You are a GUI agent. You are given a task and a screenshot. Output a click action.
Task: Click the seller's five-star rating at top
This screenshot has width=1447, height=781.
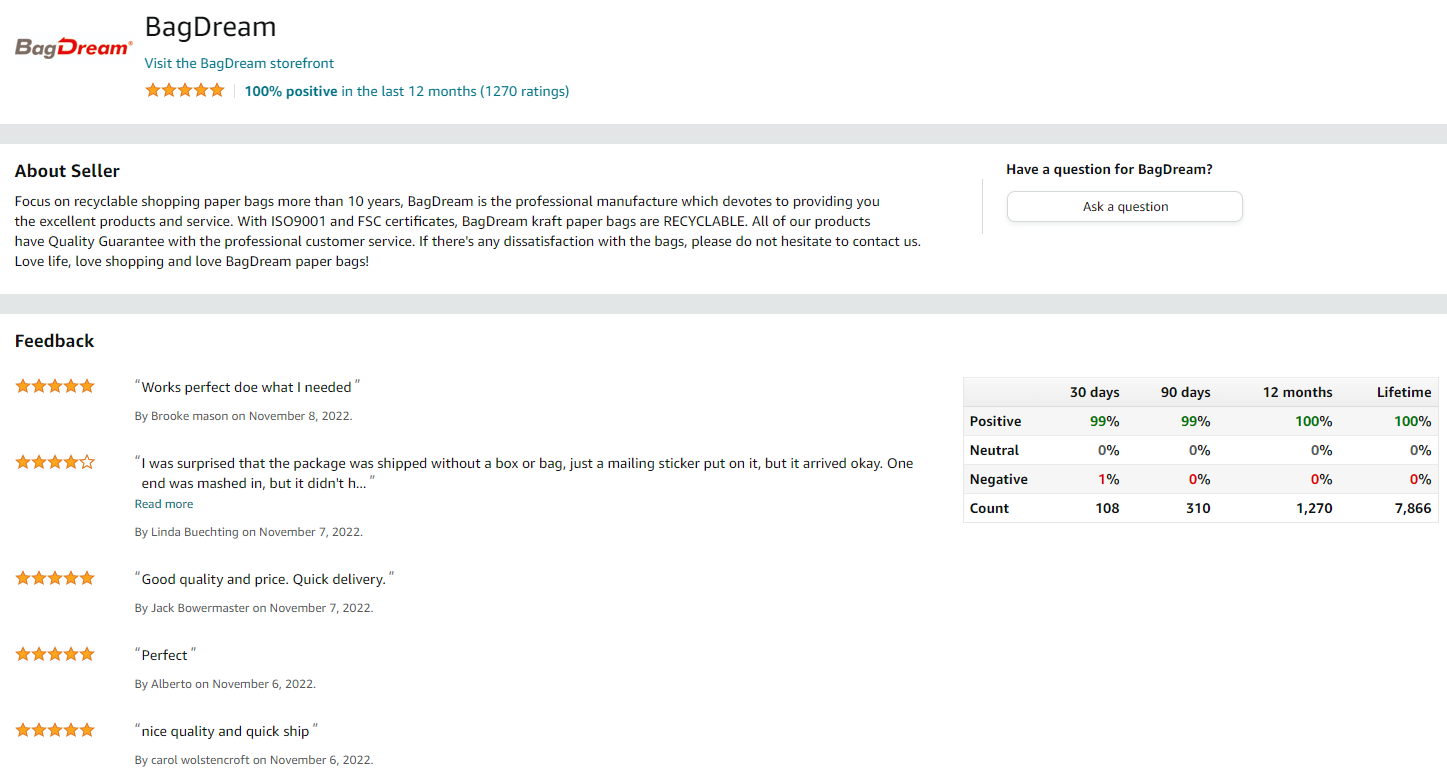(185, 90)
